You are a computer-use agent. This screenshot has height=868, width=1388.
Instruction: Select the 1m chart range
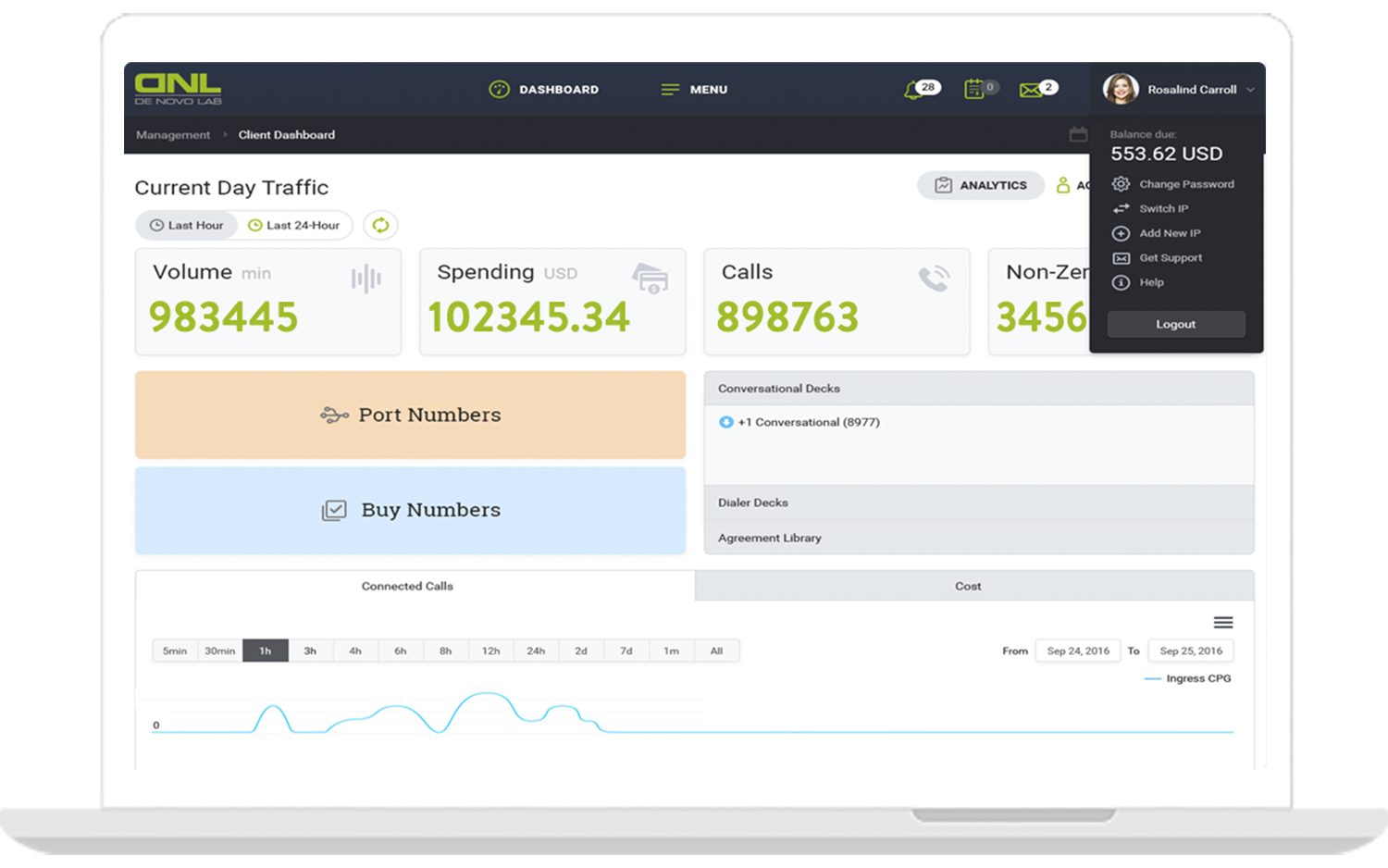[672, 651]
